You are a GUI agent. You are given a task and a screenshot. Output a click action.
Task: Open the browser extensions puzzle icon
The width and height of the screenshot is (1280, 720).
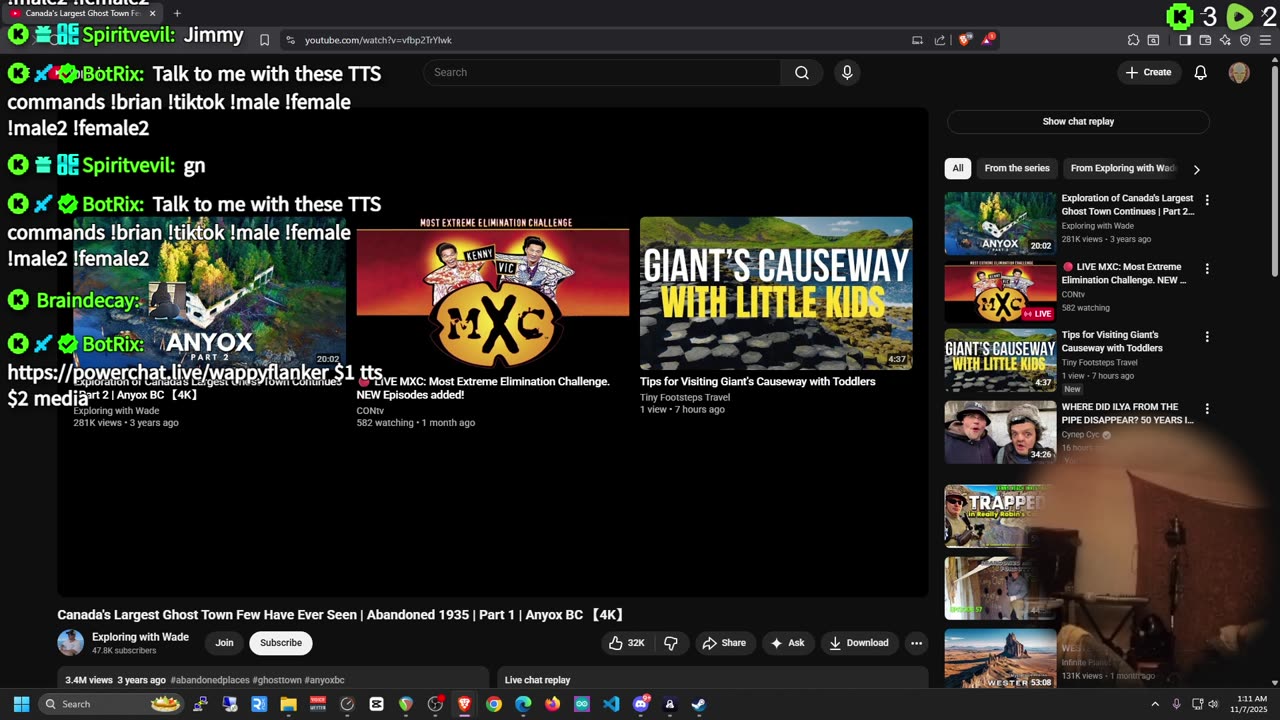[x=1133, y=40]
